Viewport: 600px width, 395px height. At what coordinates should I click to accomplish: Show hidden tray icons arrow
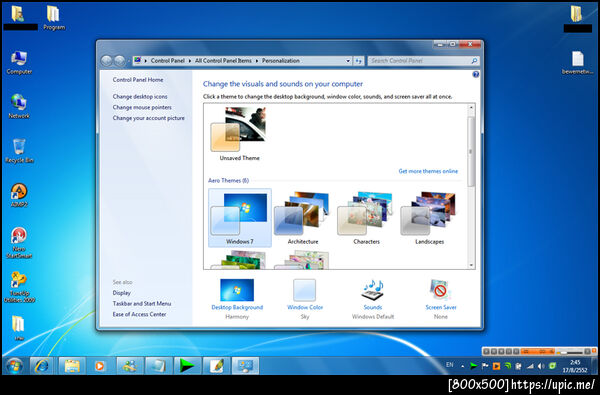463,366
